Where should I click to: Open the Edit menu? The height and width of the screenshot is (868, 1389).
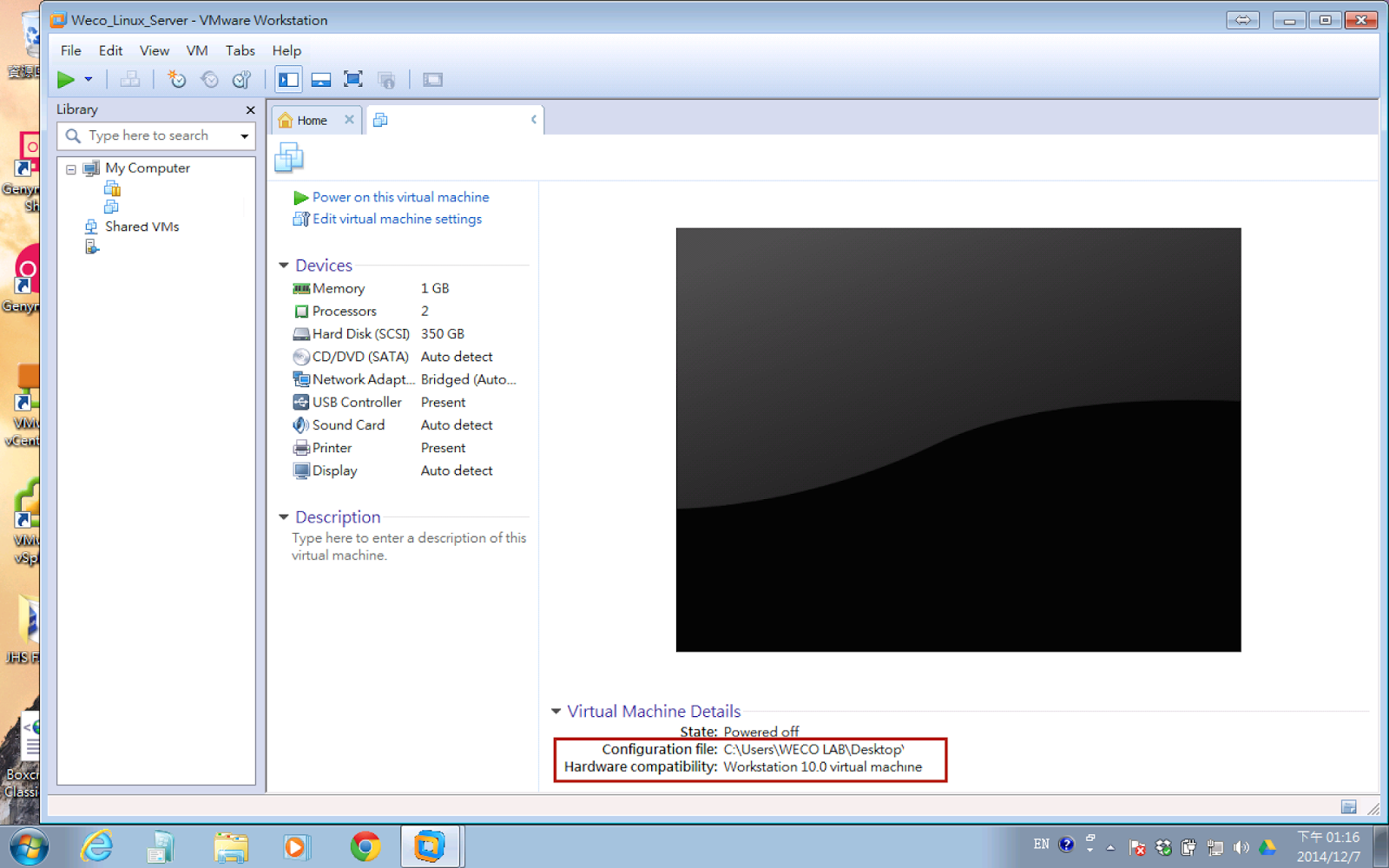110,50
